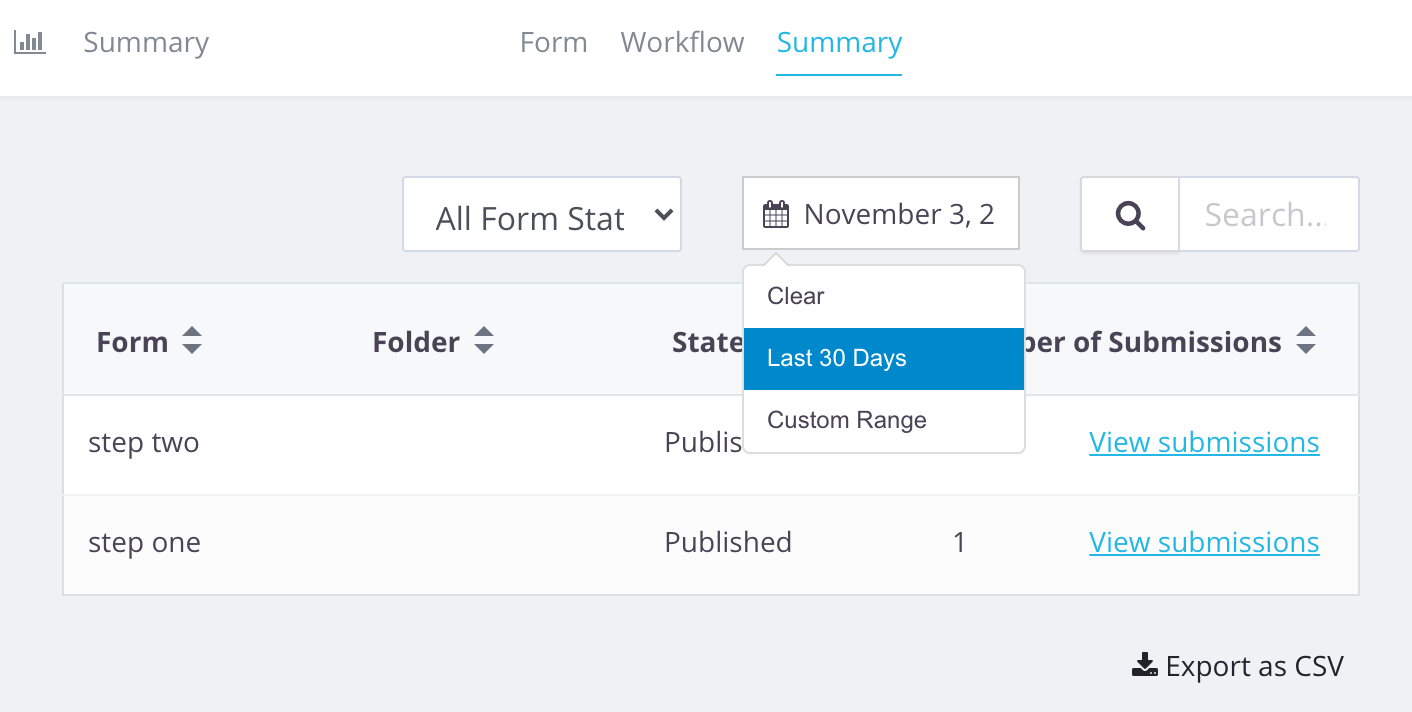
Task: View submissions for step one
Action: pos(1204,542)
